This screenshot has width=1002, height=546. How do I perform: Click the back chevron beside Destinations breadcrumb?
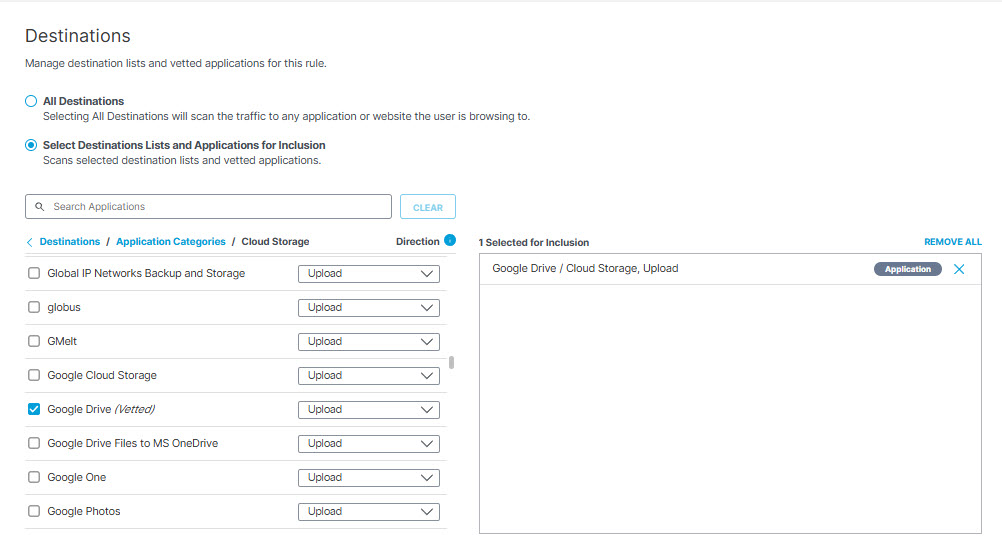tap(29, 242)
